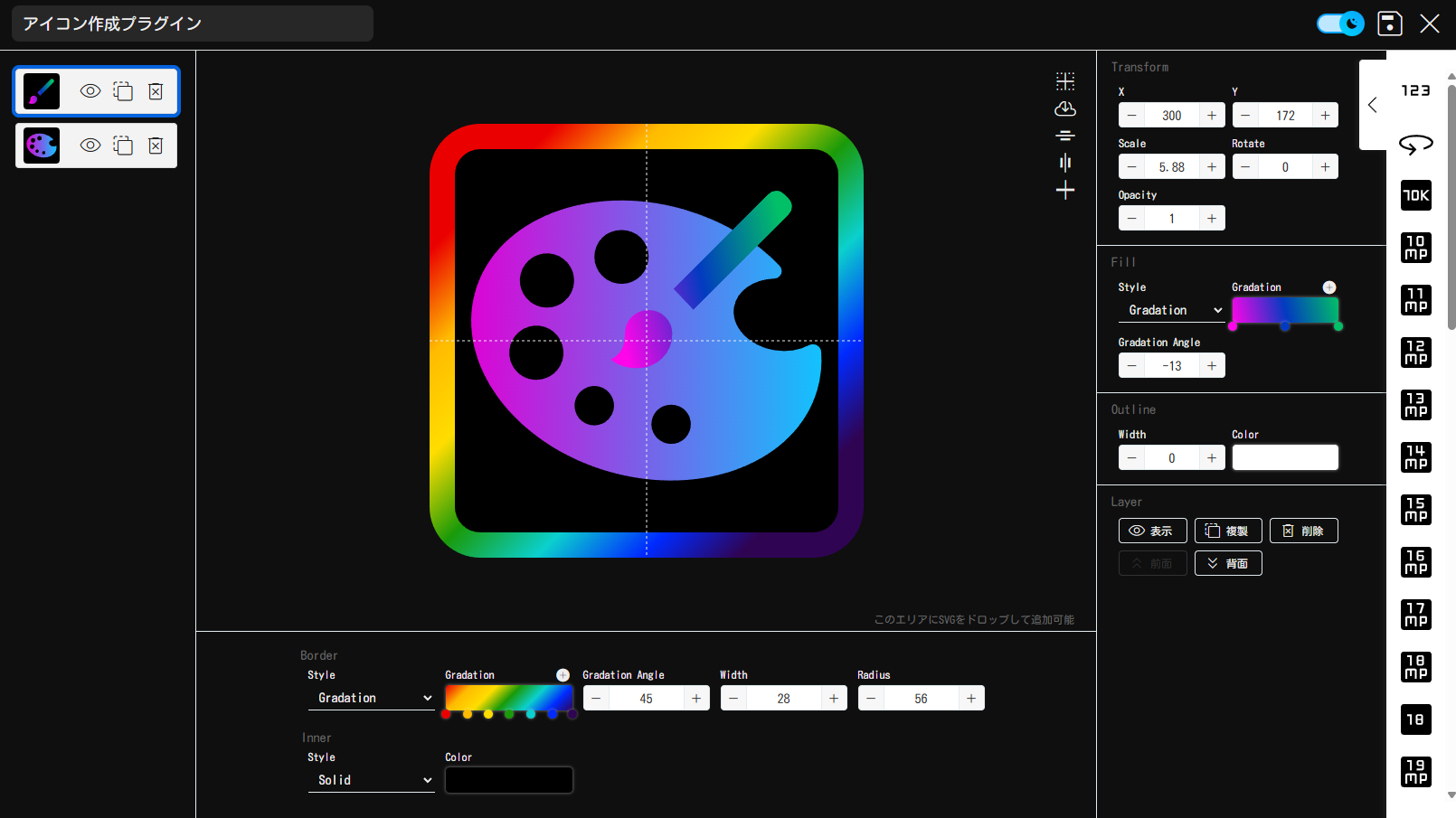Toggle grid guides icon on canvas
The image size is (1456, 818).
1065,81
